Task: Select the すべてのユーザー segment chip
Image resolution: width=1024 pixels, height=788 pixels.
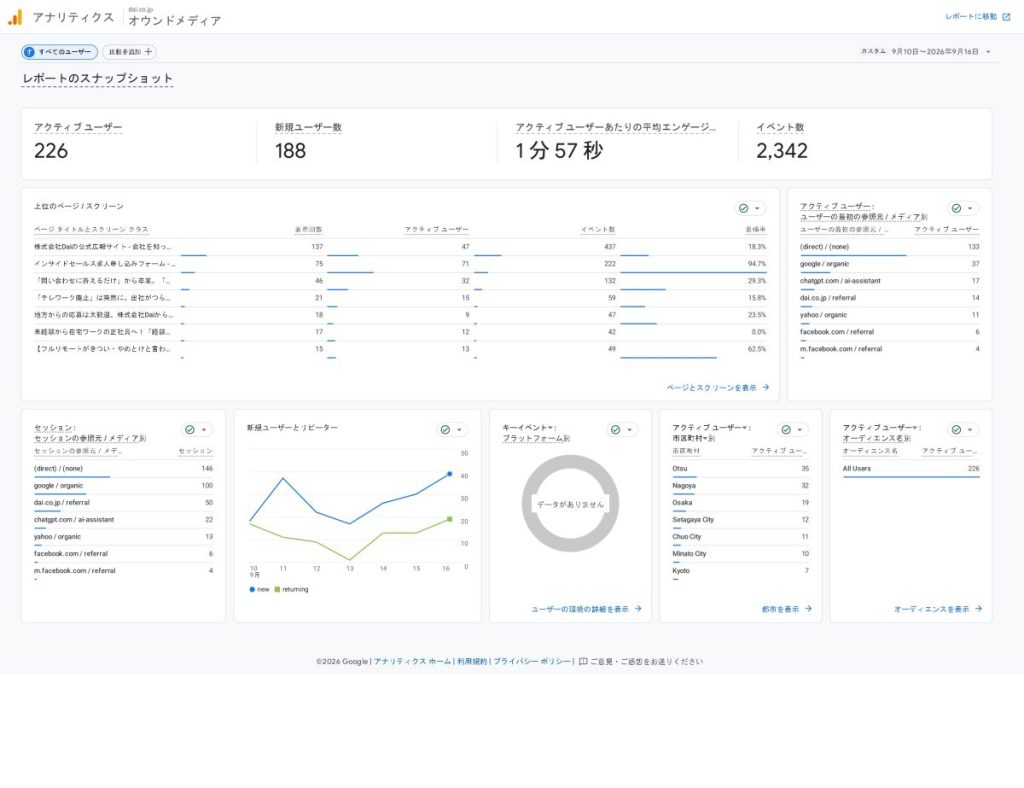Action: (59, 52)
